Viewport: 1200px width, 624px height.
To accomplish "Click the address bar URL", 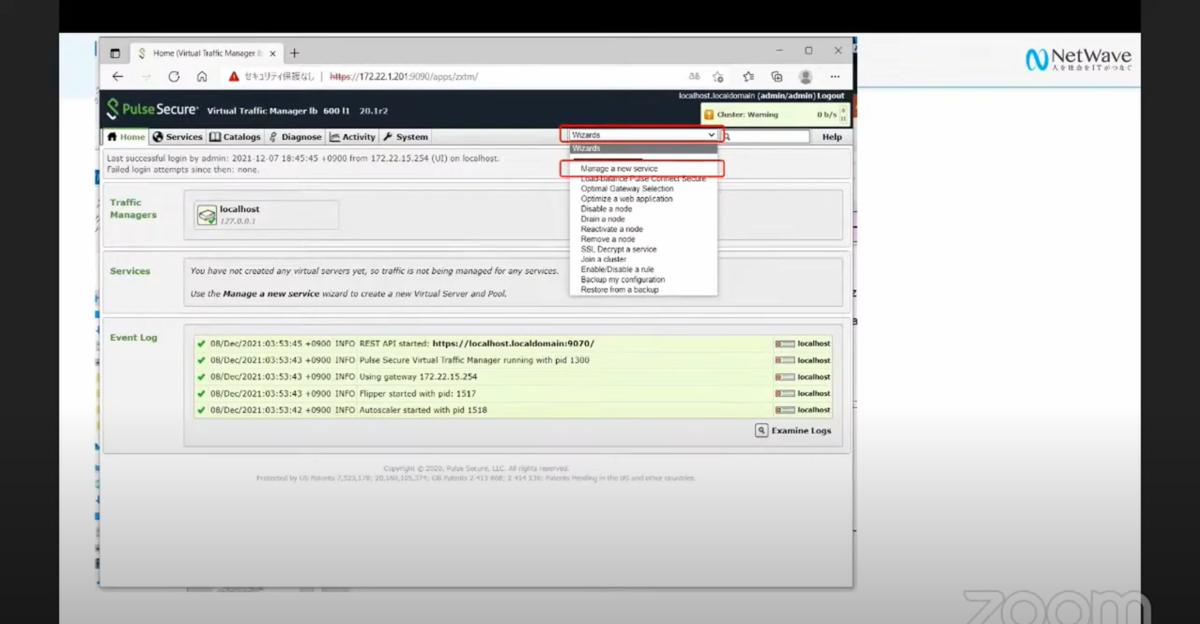I will (x=404, y=76).
